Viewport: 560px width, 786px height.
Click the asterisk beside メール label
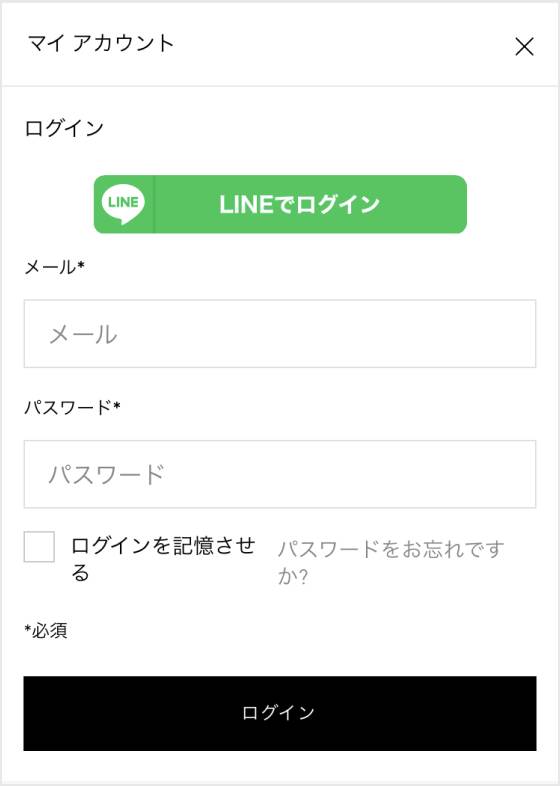tap(81, 264)
